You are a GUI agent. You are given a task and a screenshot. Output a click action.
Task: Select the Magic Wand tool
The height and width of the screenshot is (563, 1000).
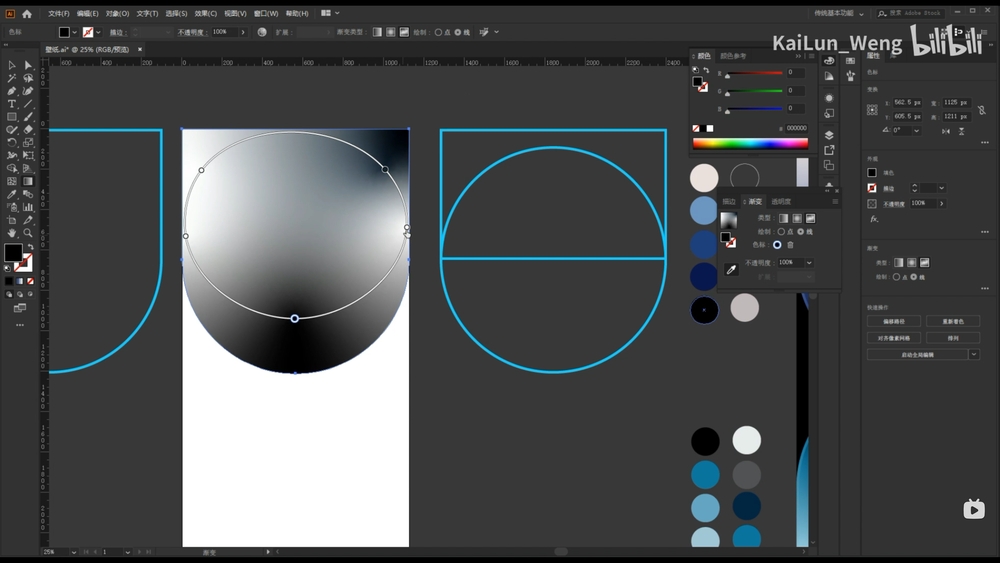click(x=11, y=78)
